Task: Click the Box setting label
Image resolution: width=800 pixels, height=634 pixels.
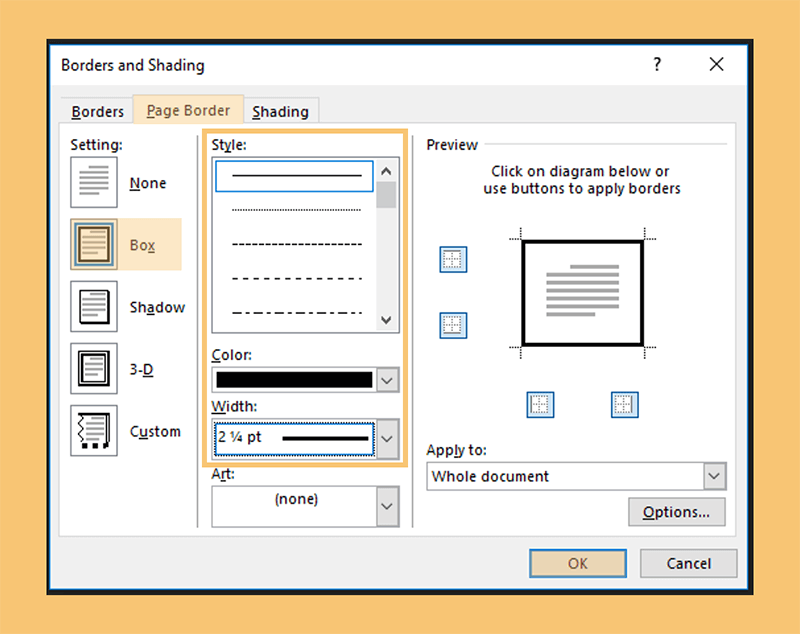Action: [142, 245]
